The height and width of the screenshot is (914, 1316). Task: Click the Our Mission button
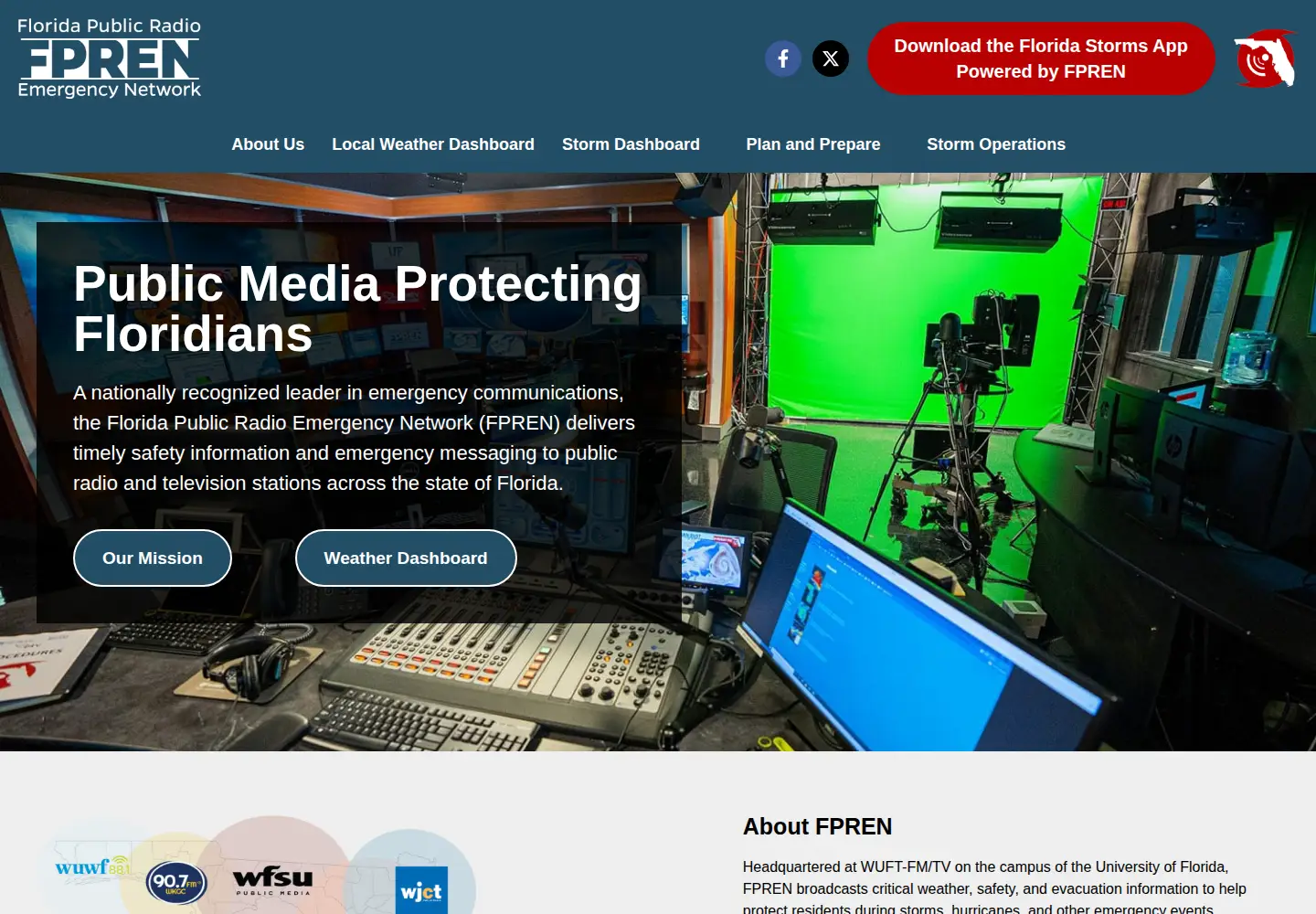[153, 558]
